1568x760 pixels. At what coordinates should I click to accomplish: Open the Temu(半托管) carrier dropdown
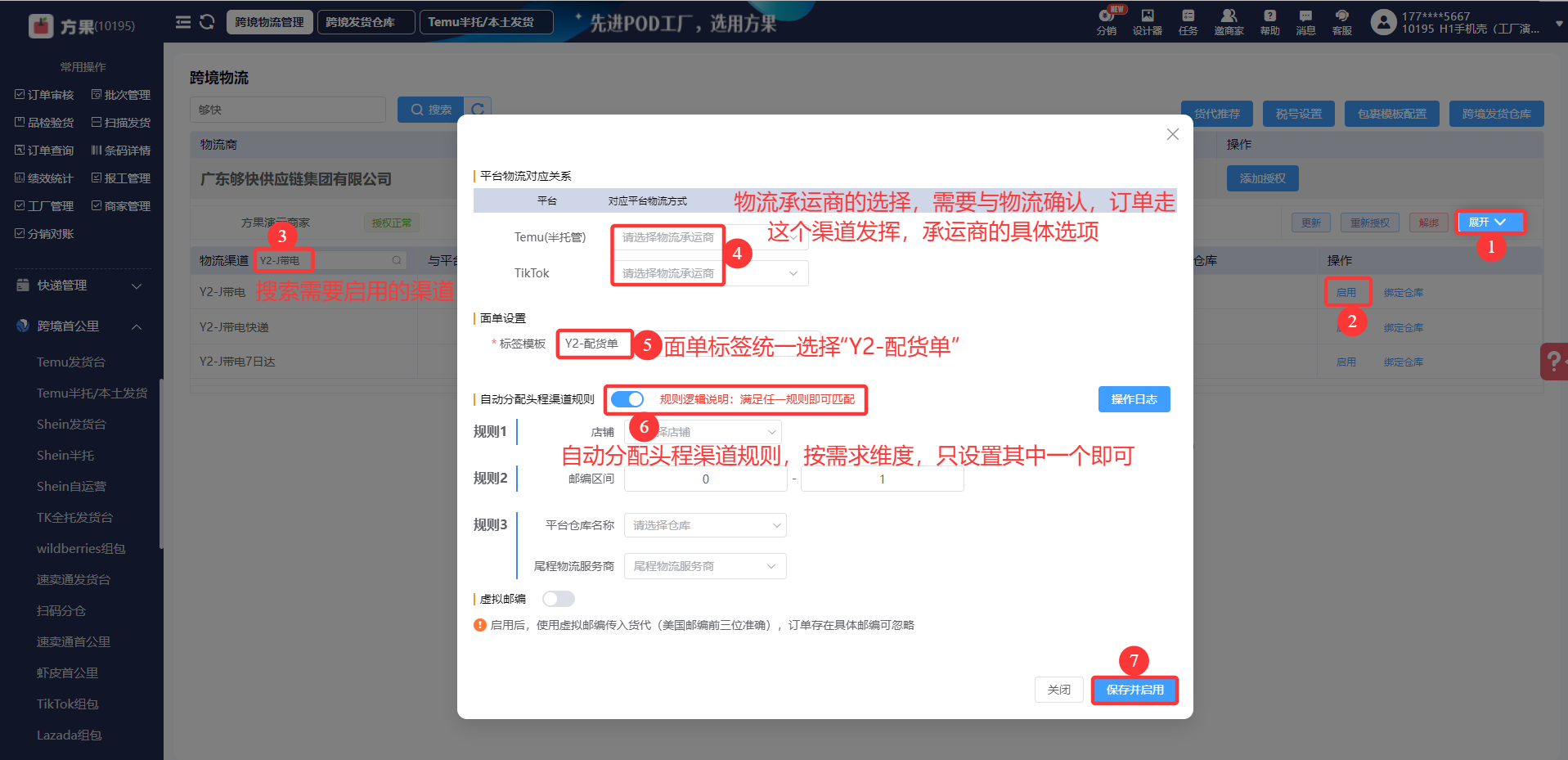pos(710,237)
